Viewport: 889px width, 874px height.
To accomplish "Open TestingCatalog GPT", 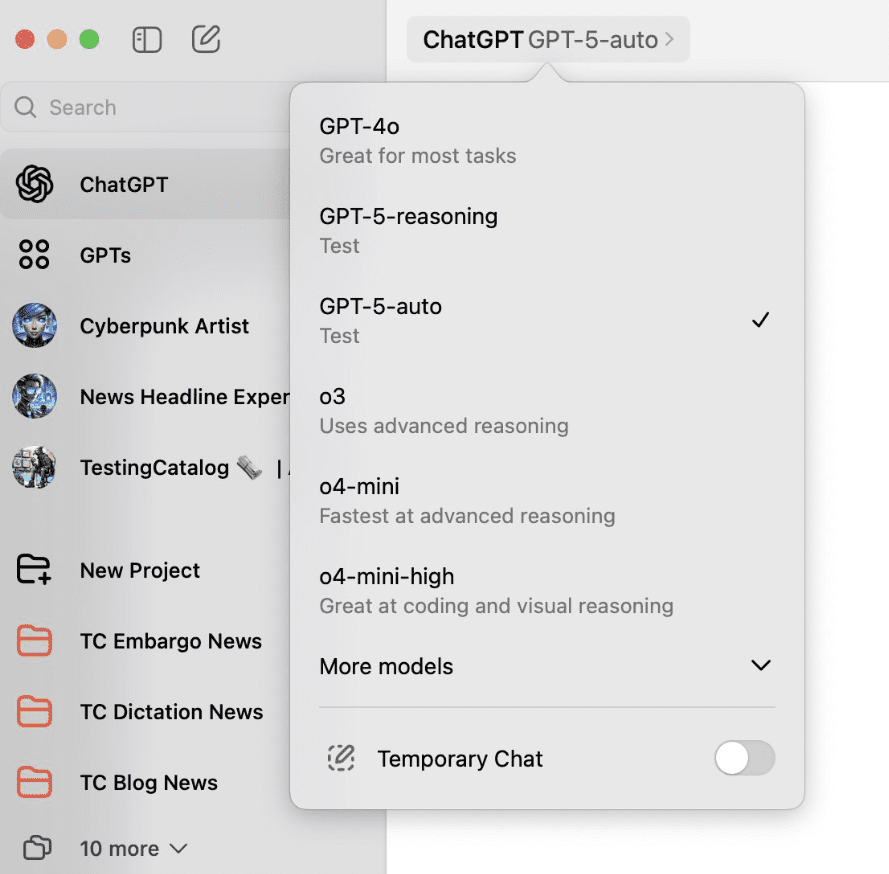I will [x=146, y=468].
